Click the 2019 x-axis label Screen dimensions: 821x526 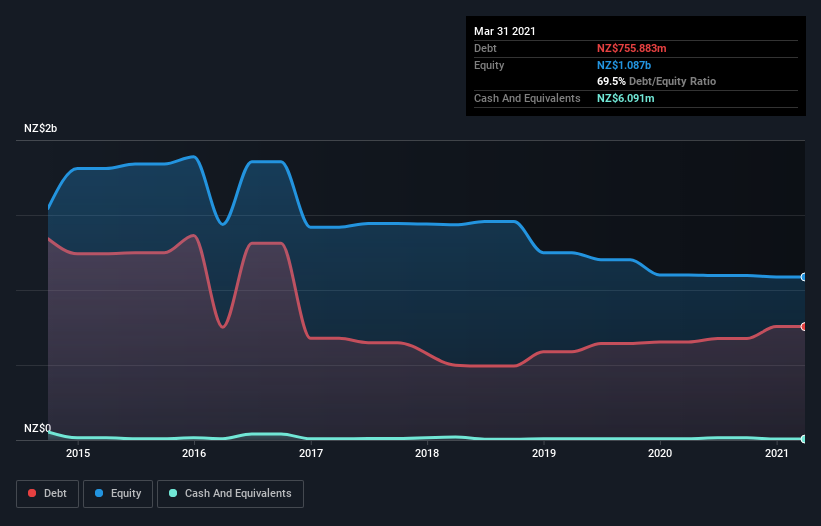point(544,453)
